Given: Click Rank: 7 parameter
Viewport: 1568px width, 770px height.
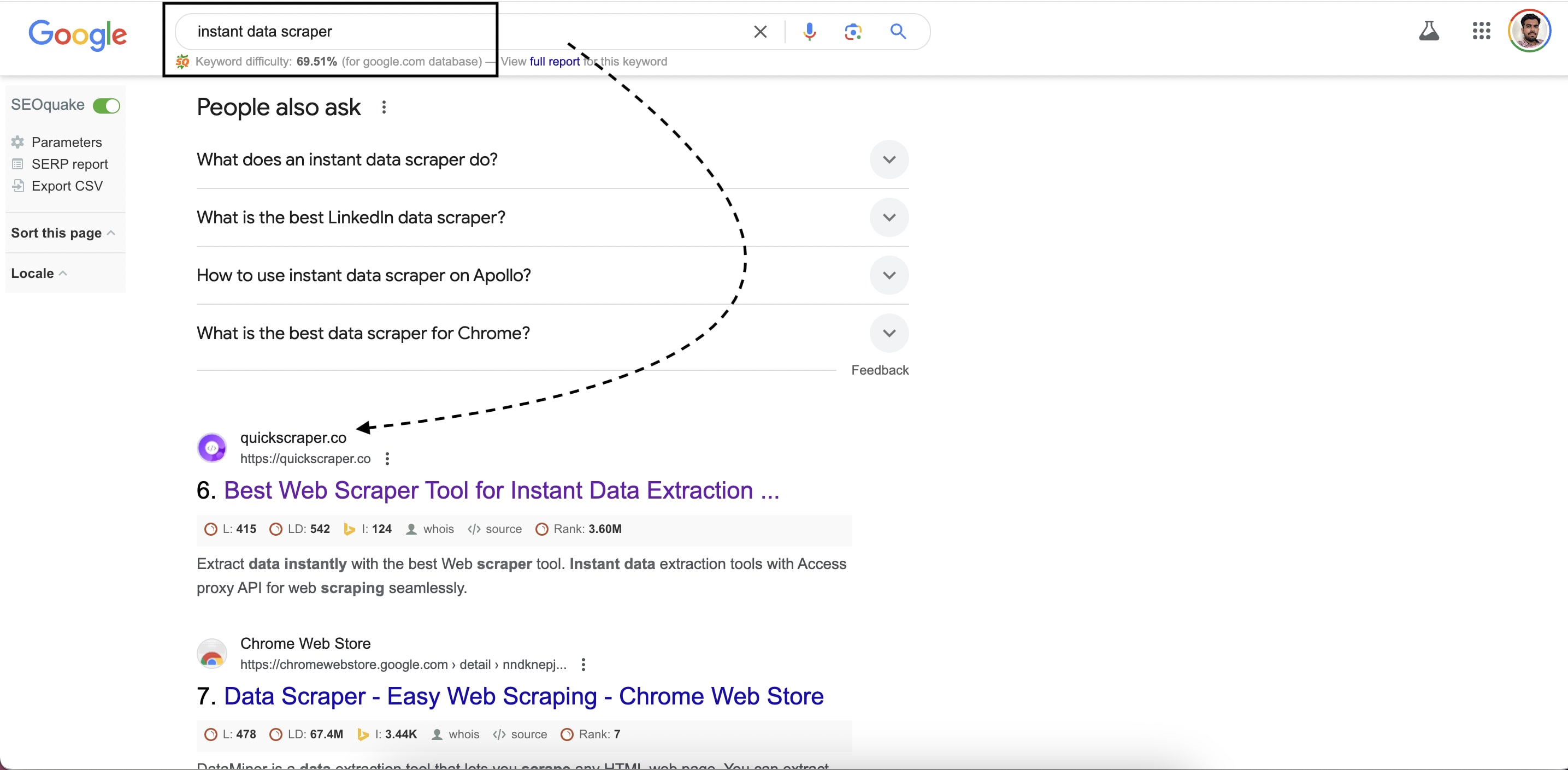Looking at the screenshot, I should (591, 735).
